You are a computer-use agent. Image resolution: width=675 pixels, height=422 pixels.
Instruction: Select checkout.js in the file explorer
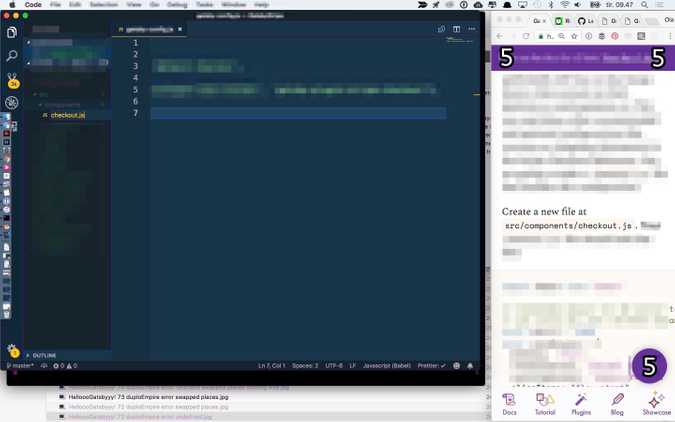(68, 115)
